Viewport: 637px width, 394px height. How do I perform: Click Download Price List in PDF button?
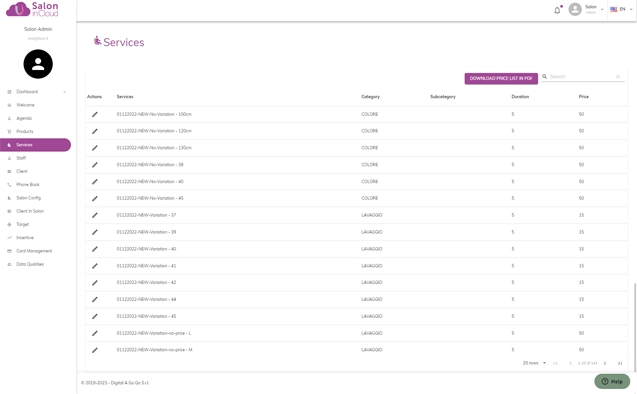click(x=501, y=78)
